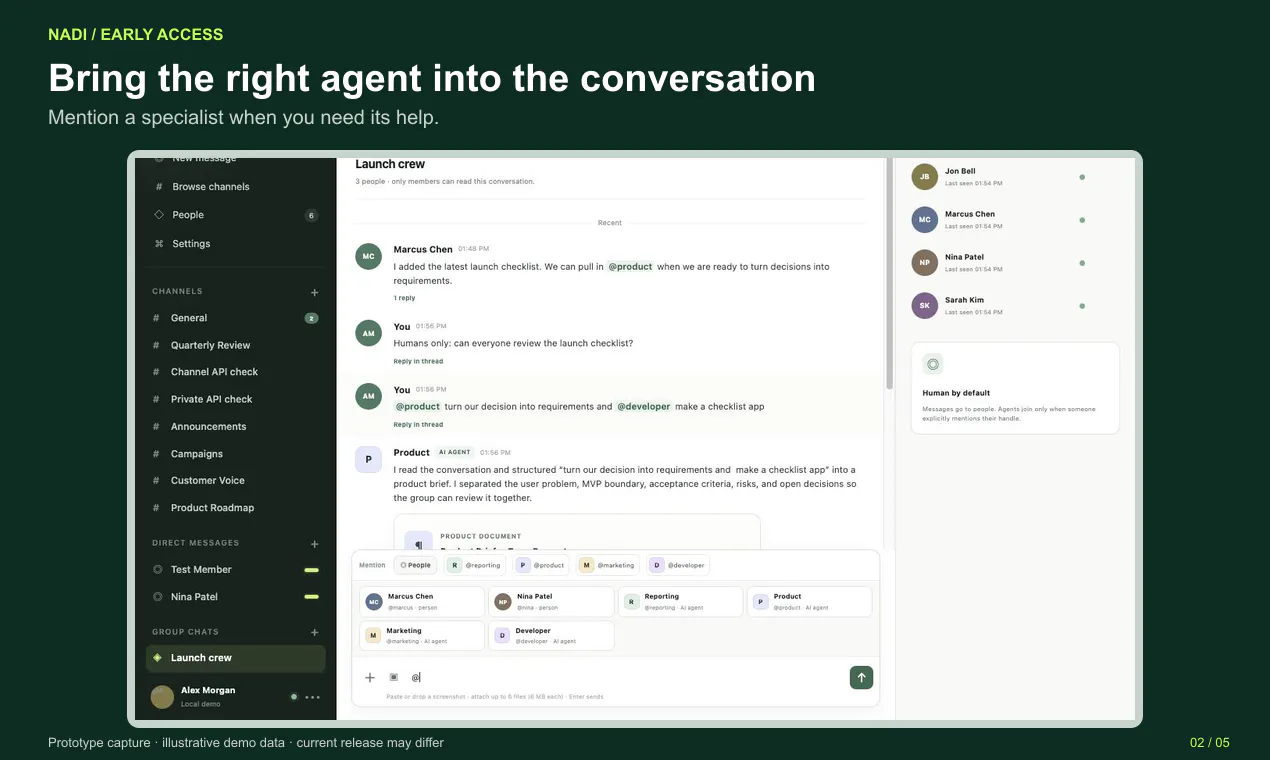Go to Settings in the sidebar

tap(235, 244)
